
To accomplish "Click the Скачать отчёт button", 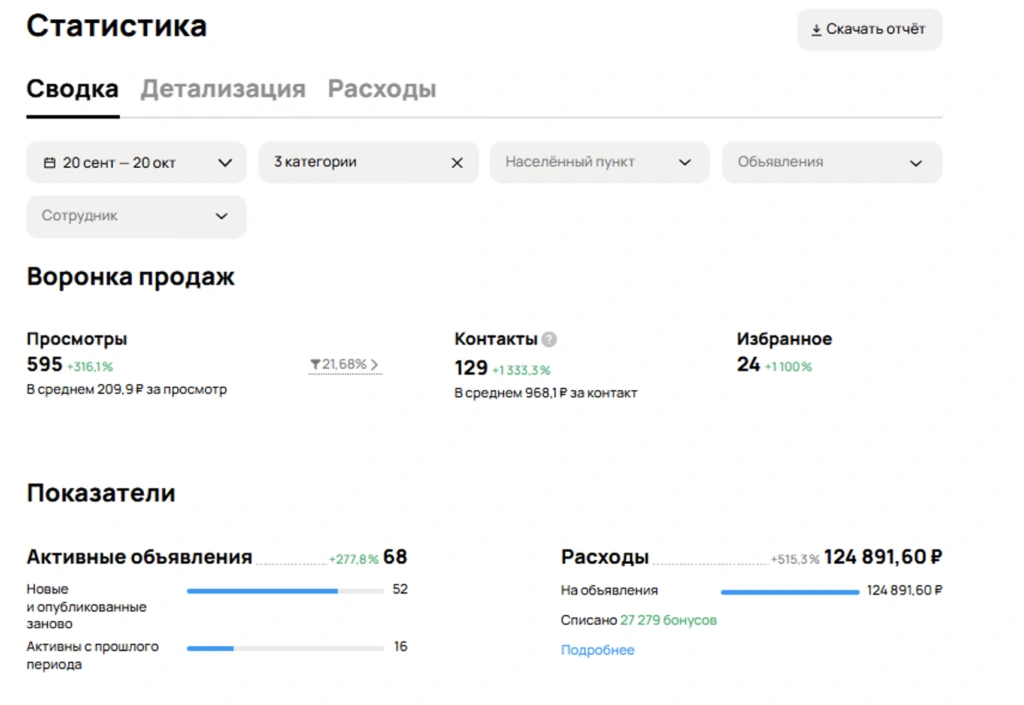I will [869, 29].
